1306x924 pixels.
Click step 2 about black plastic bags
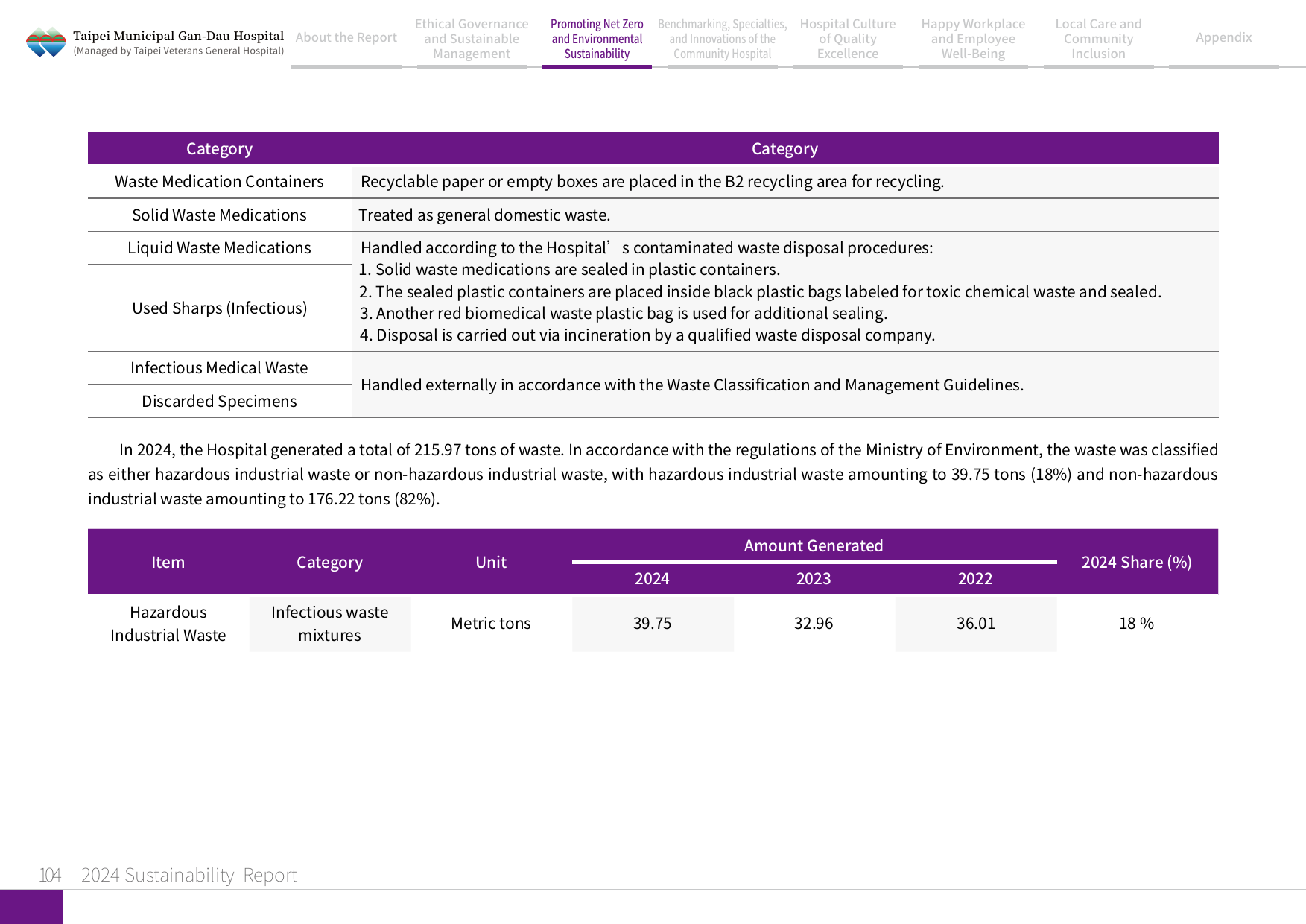click(760, 291)
